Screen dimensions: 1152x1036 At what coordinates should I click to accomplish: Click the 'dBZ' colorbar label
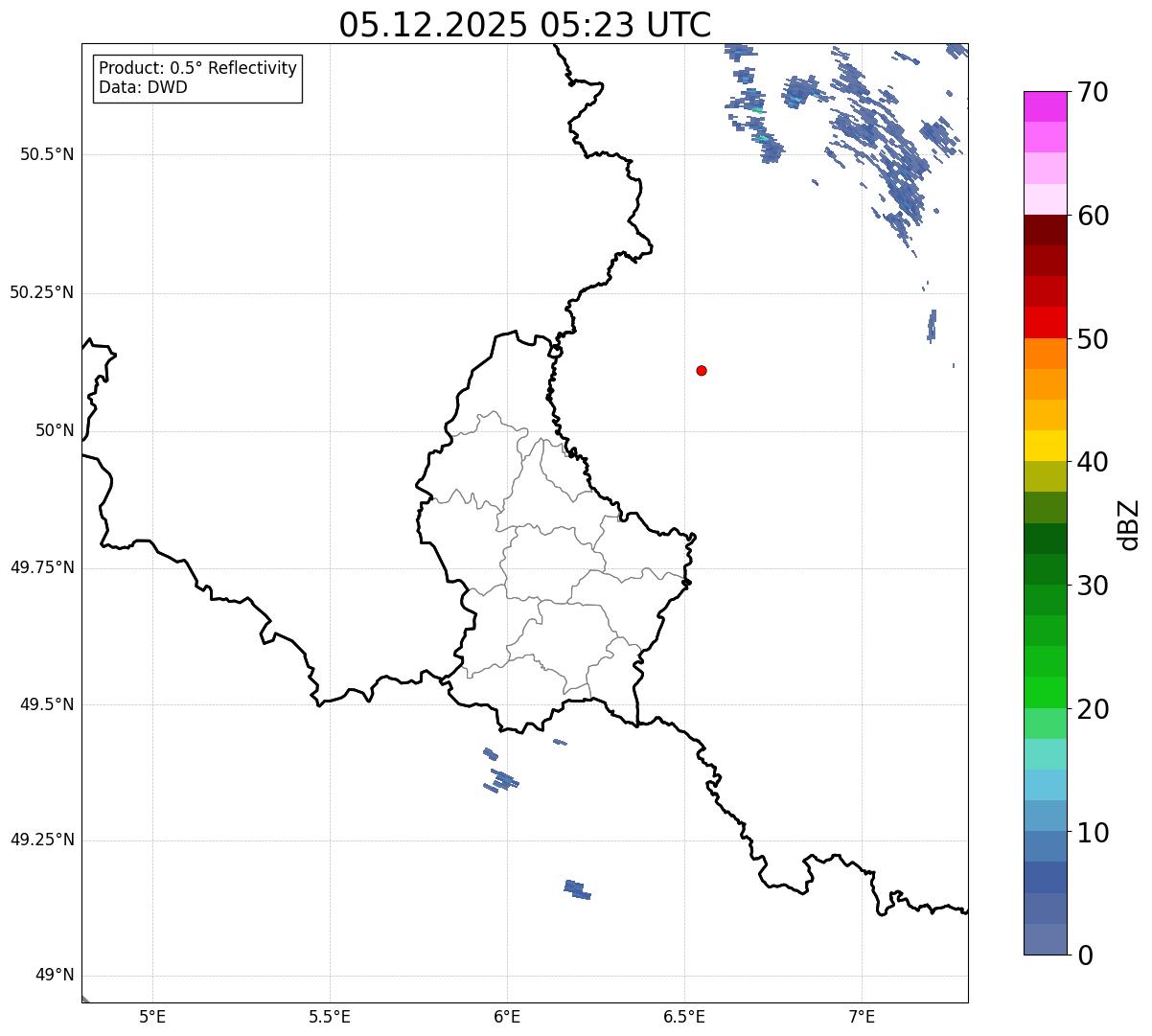[1129, 524]
